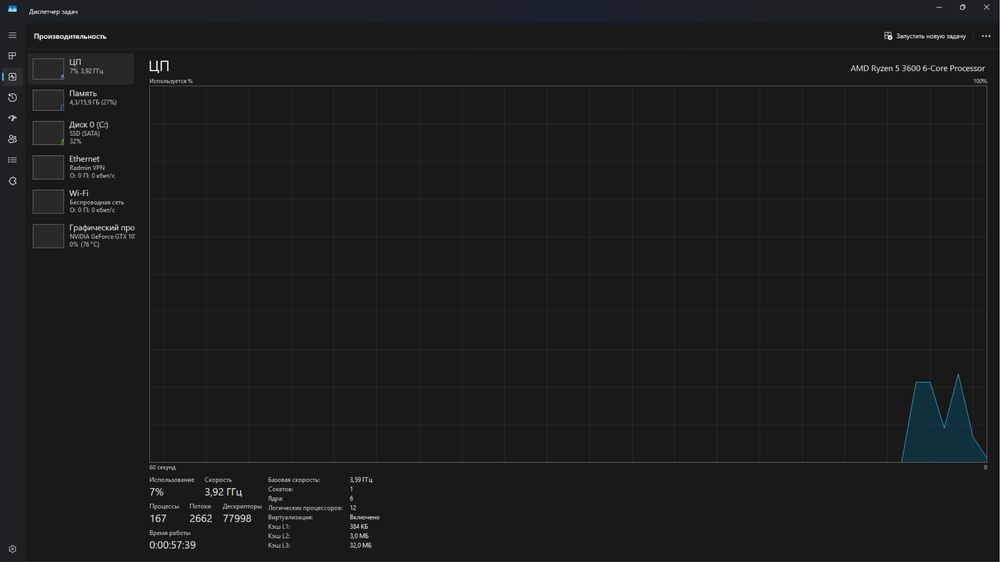Viewport: 1000px width, 562px height.
Task: Select the Диск 0 (C:) item
Action: tap(80, 133)
